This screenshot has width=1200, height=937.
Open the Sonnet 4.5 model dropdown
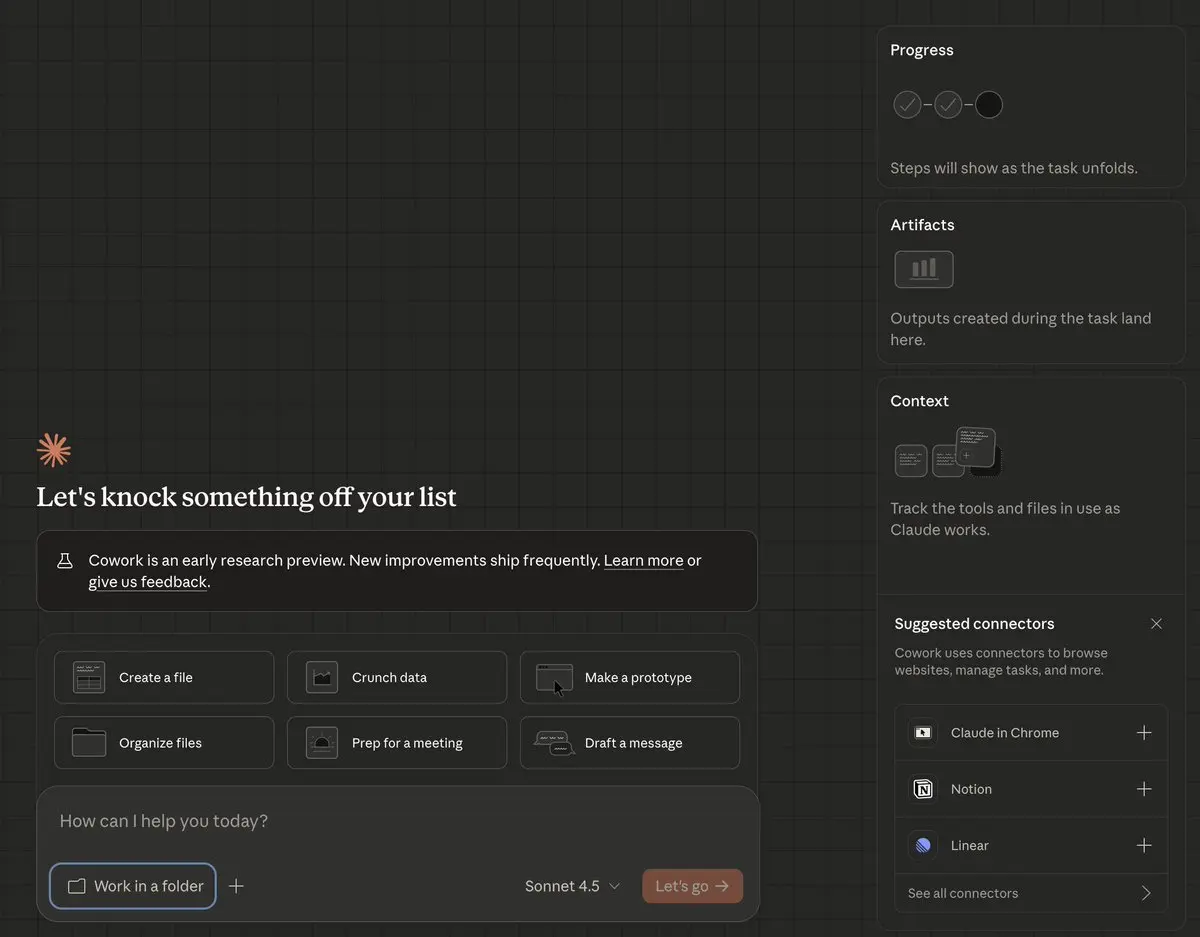pyautogui.click(x=572, y=886)
